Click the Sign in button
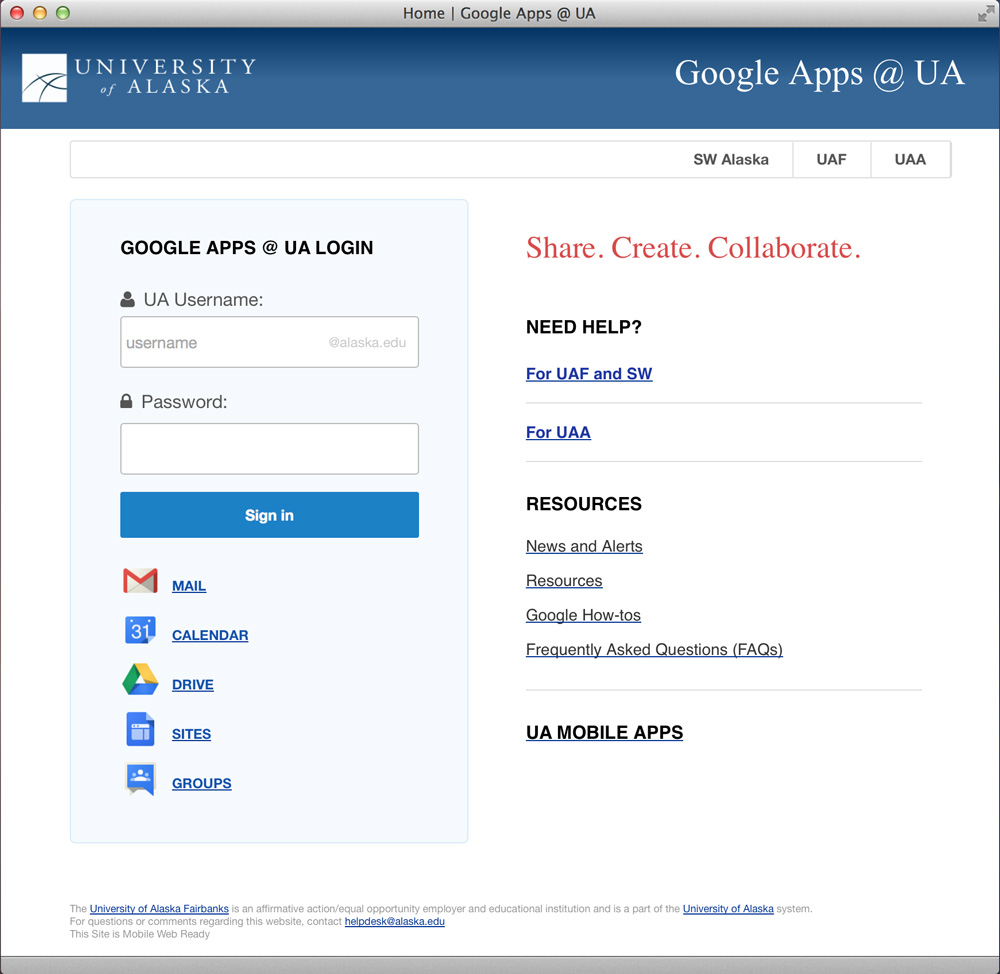1000x974 pixels. point(270,515)
